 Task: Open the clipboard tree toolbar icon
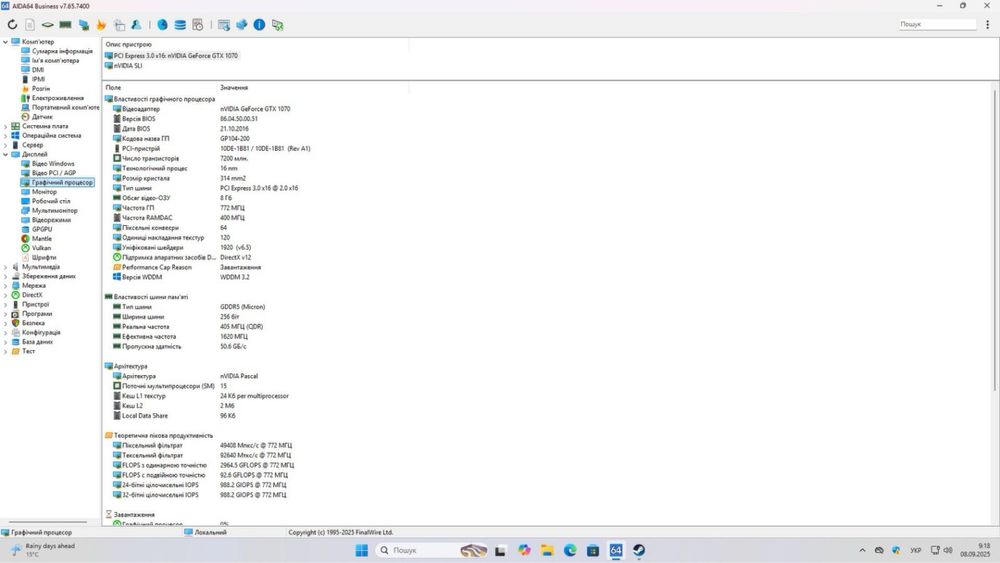coord(119,25)
